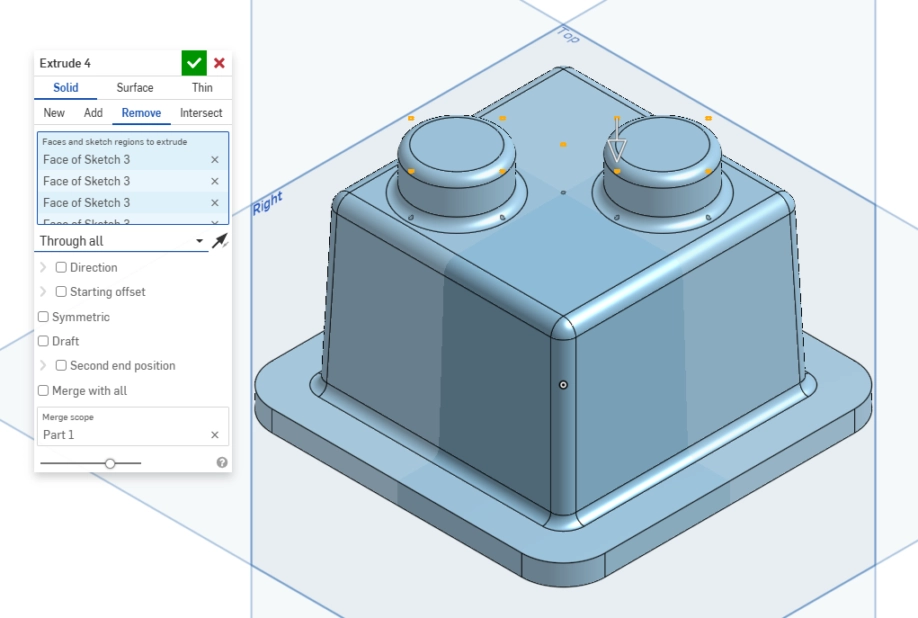
Task: Select the Add operation type
Action: [93, 113]
